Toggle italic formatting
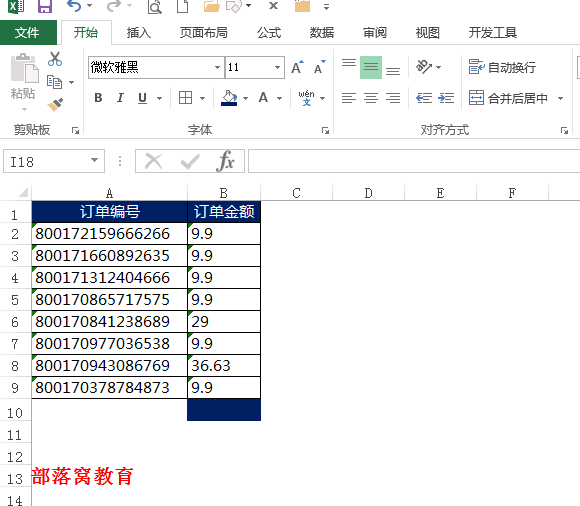This screenshot has width=580, height=506. (x=120, y=98)
